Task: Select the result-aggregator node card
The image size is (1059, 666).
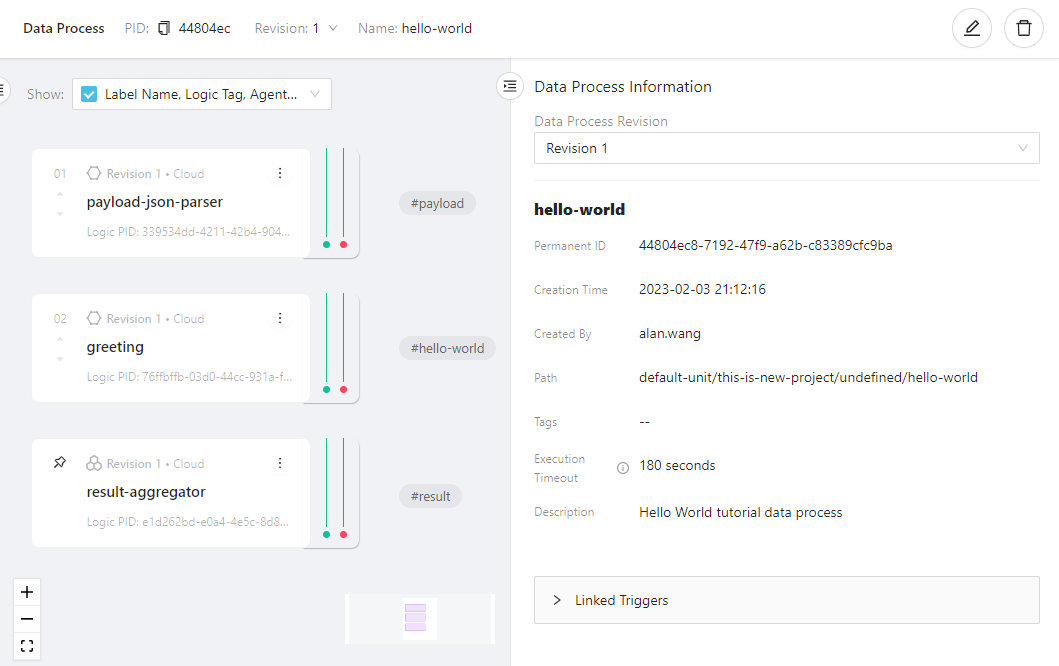Action: pos(170,492)
